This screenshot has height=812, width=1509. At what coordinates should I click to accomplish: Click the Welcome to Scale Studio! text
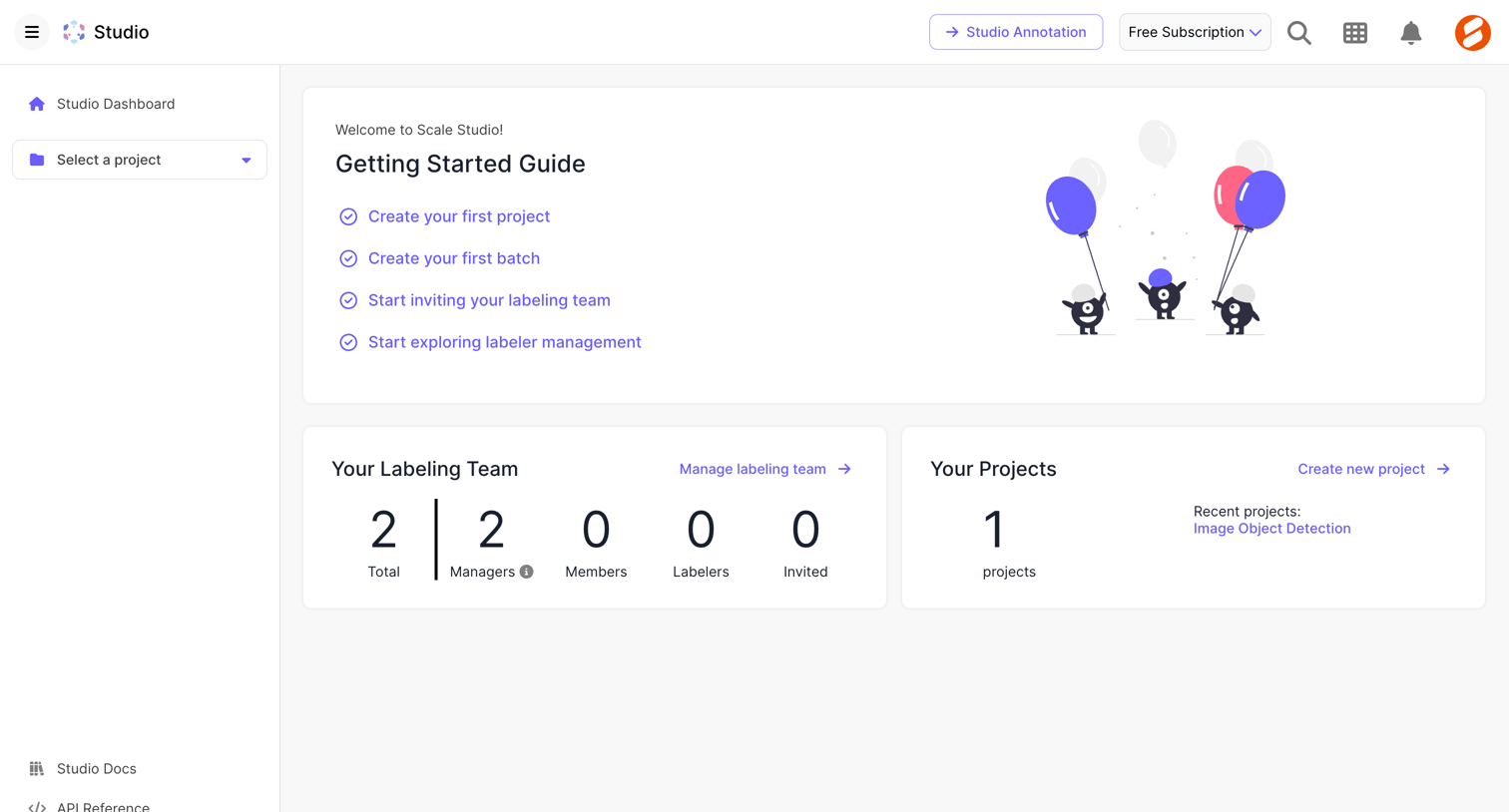pyautogui.click(x=419, y=130)
